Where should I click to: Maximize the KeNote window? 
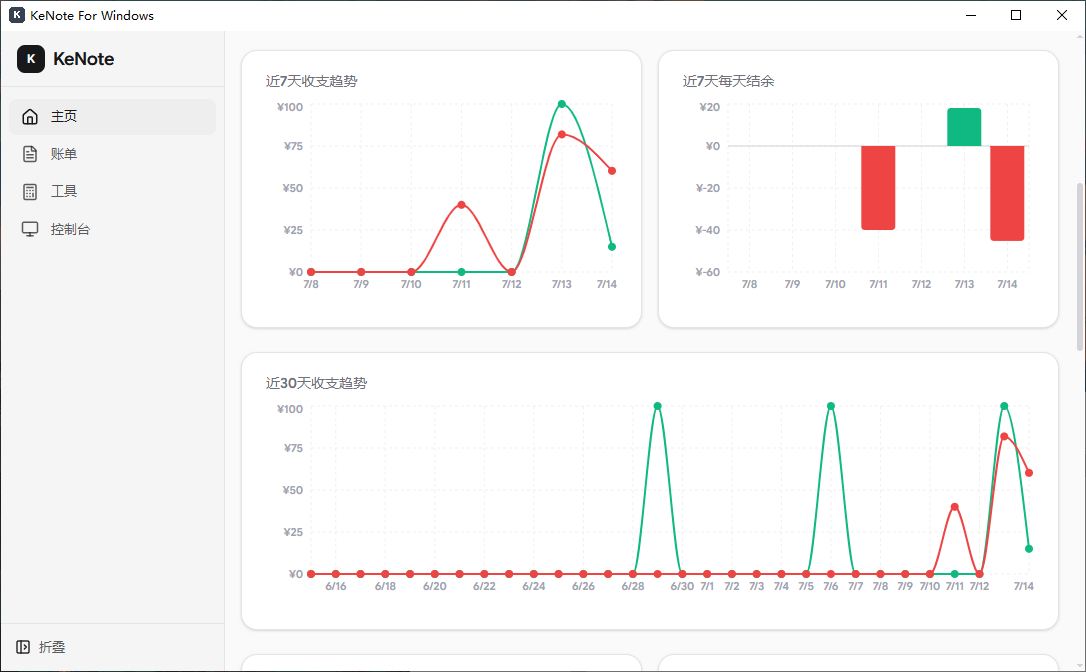(1016, 15)
